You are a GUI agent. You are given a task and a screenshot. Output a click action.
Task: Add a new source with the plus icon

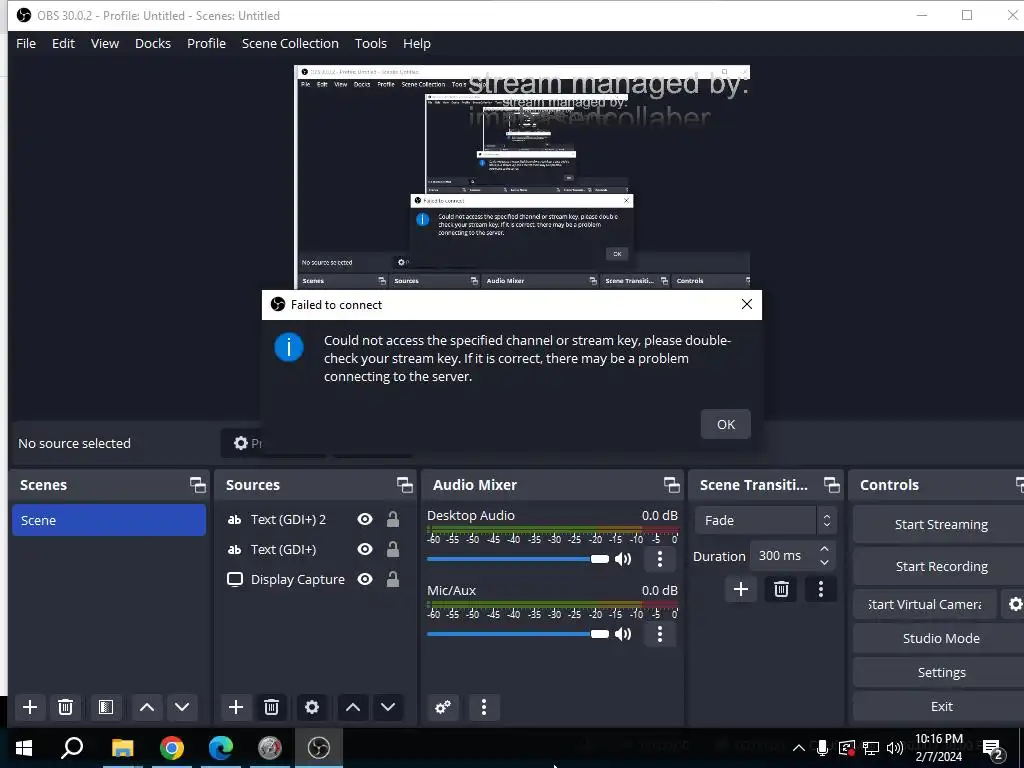click(x=236, y=707)
